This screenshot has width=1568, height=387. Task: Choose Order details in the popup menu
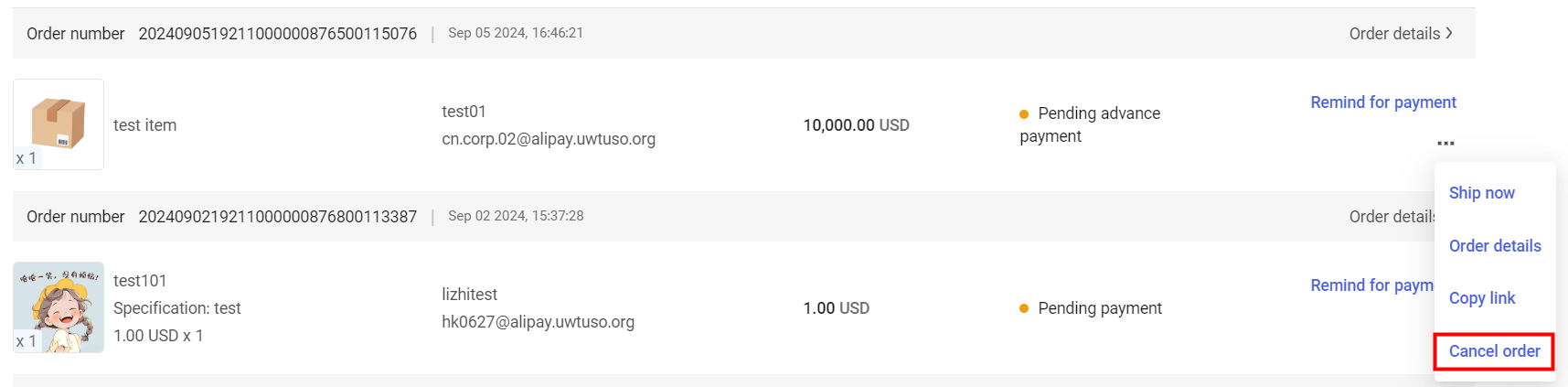1495,246
